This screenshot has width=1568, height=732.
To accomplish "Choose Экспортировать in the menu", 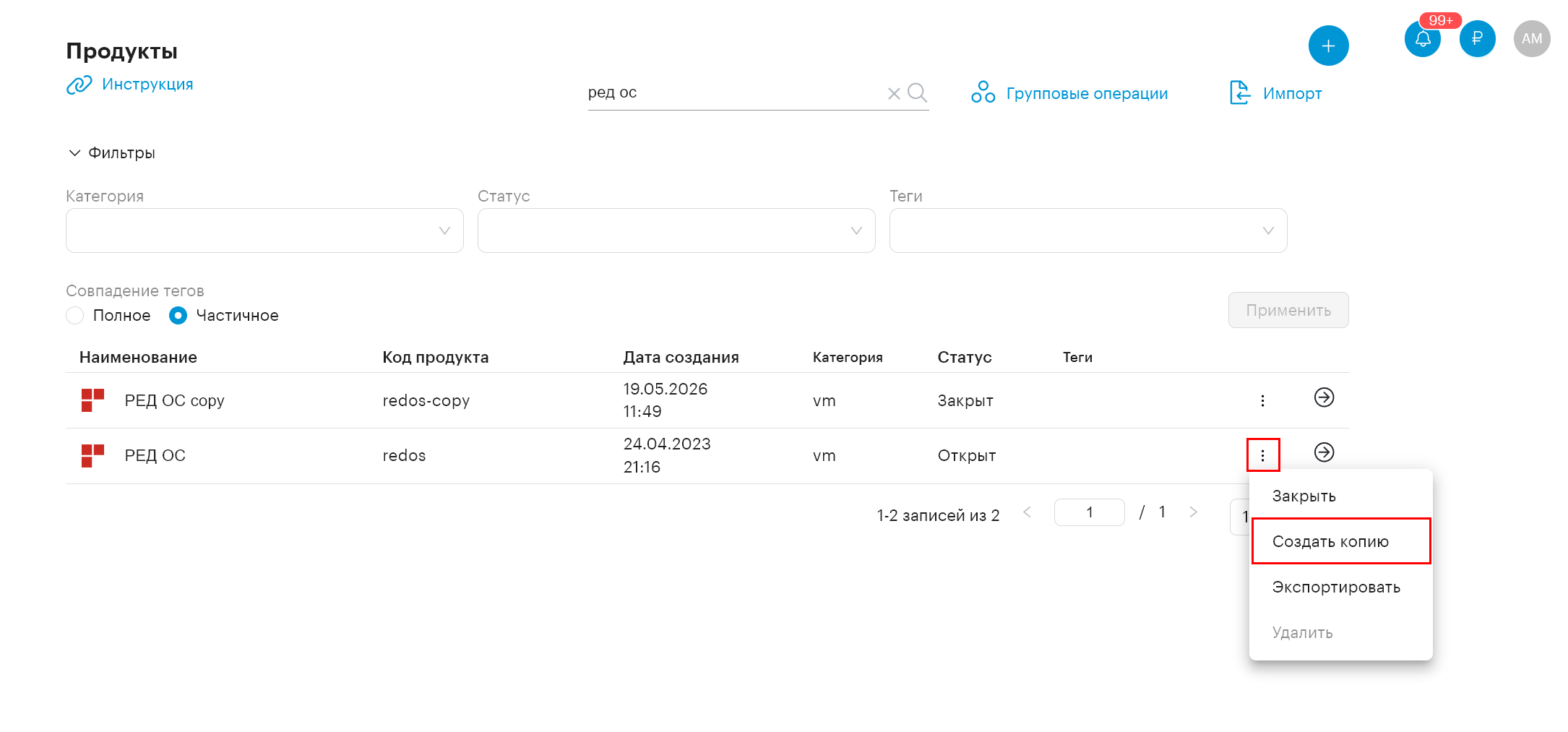I will (x=1340, y=587).
